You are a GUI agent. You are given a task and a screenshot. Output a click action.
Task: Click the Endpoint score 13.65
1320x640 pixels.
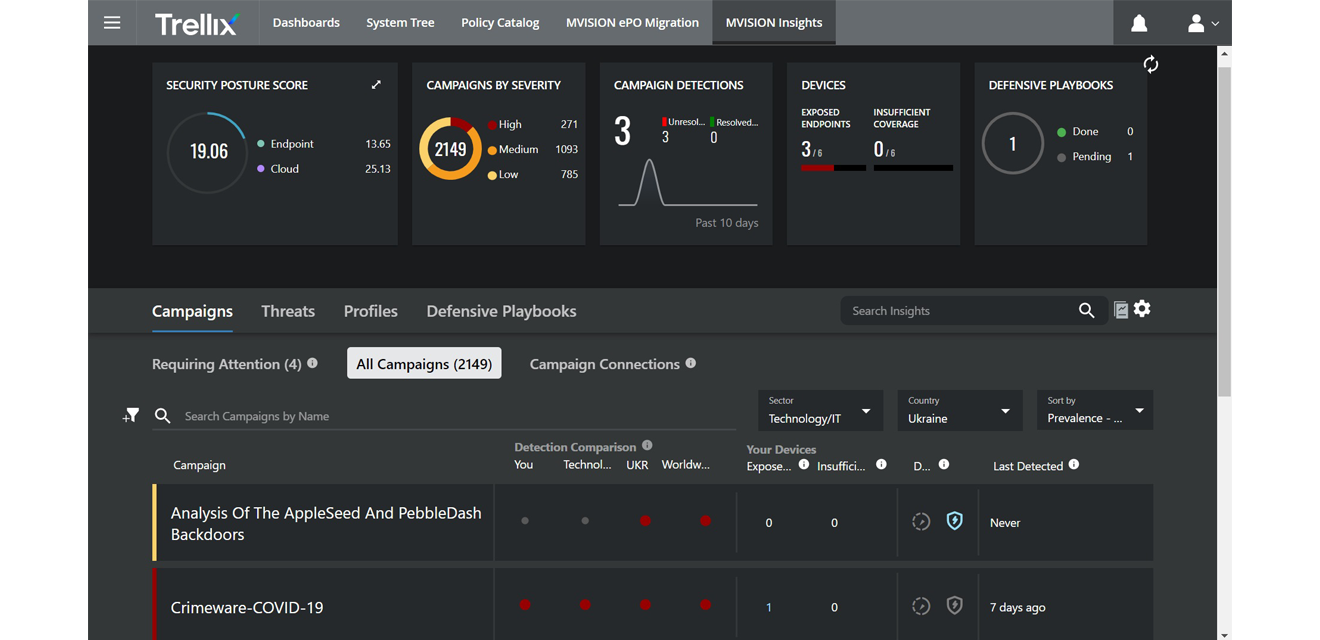click(x=378, y=144)
